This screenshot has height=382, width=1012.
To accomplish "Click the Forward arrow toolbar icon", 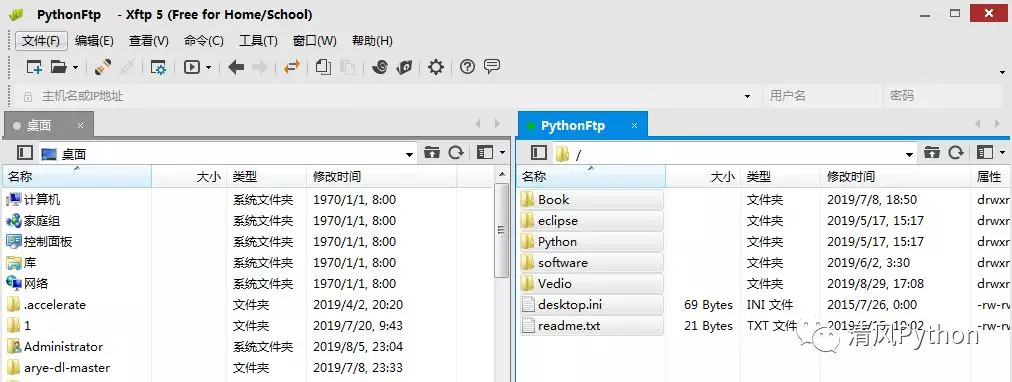I will point(259,66).
